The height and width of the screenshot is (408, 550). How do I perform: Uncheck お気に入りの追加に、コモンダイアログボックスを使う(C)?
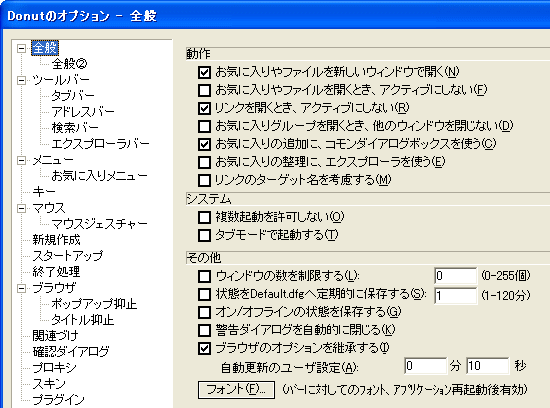coord(204,144)
